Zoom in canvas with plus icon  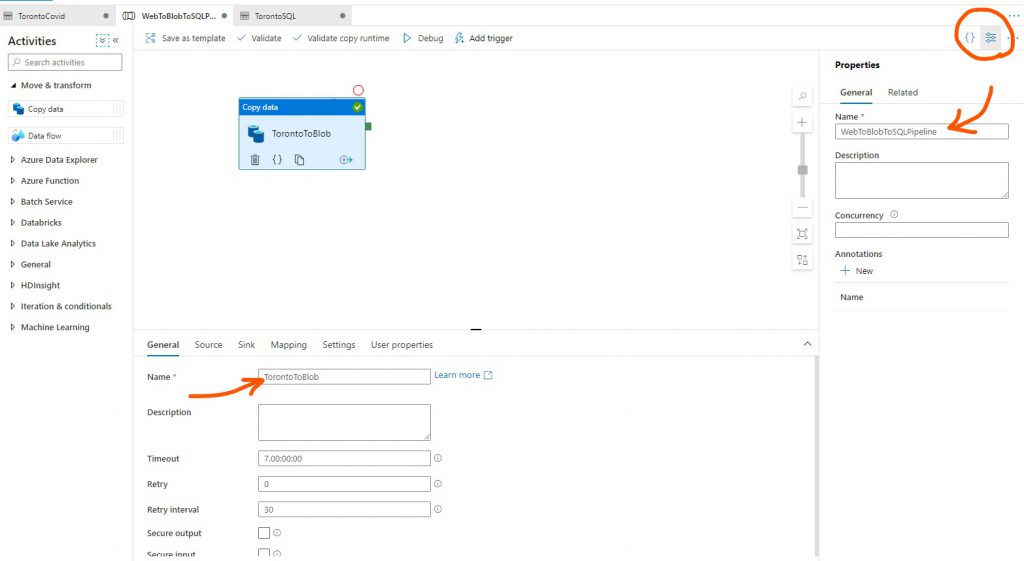coord(802,123)
